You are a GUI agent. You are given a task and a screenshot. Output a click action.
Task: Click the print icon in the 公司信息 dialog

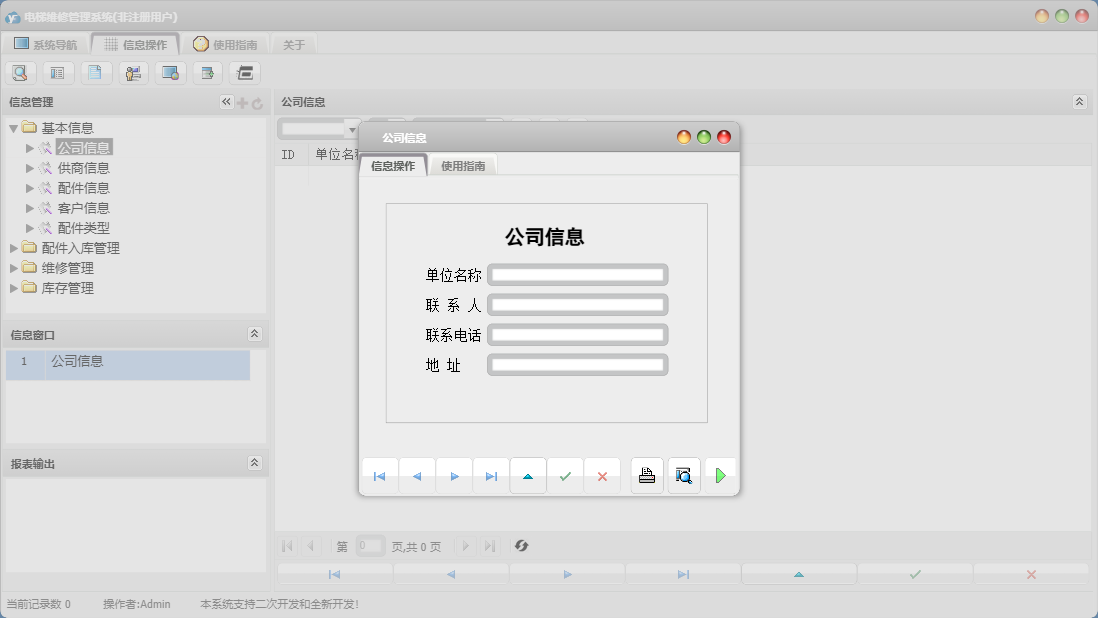click(x=646, y=476)
